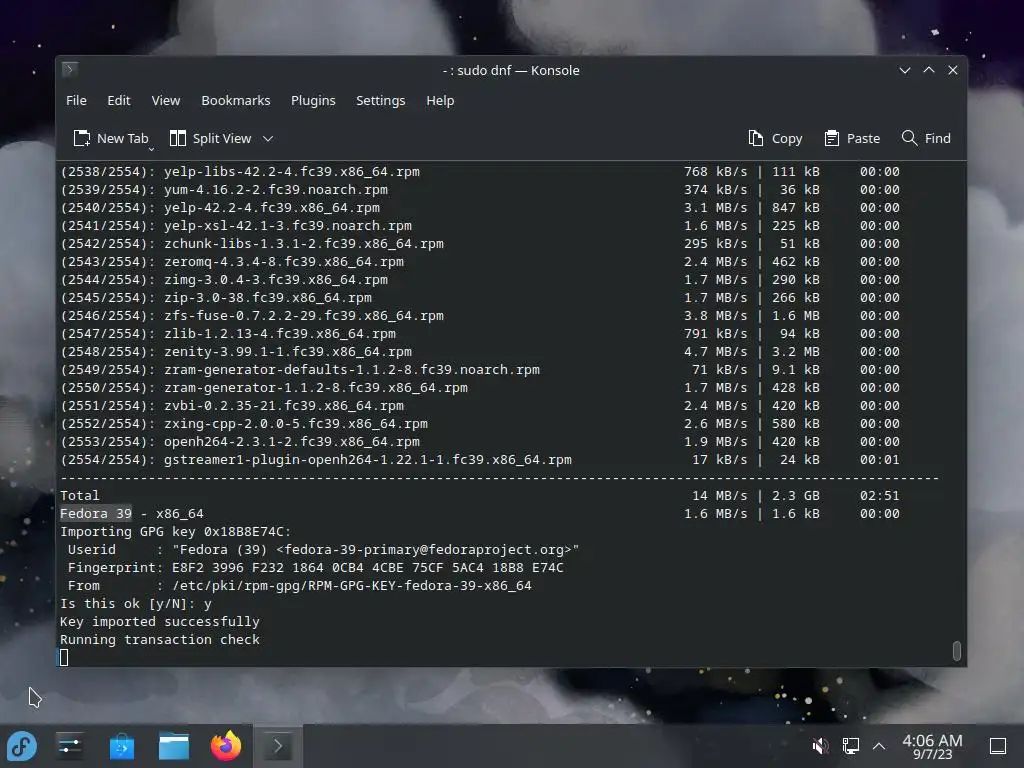The width and height of the screenshot is (1024, 768).
Task: Click the Split View button
Action: 210,138
